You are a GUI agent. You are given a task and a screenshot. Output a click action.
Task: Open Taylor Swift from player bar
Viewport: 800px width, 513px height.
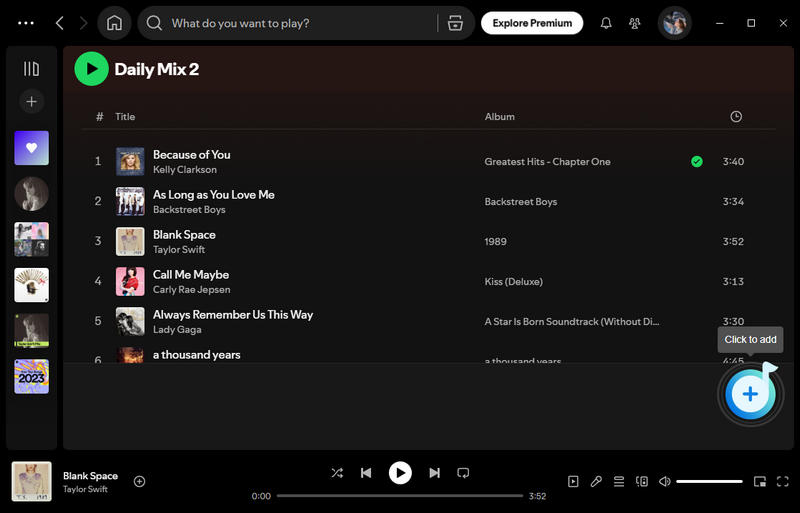point(85,489)
